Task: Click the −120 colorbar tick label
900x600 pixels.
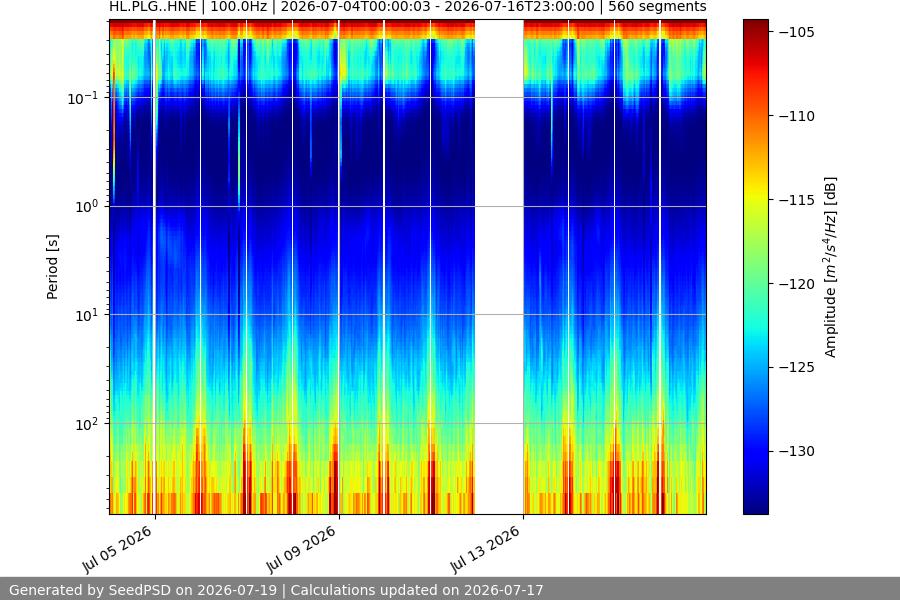Action: point(797,284)
